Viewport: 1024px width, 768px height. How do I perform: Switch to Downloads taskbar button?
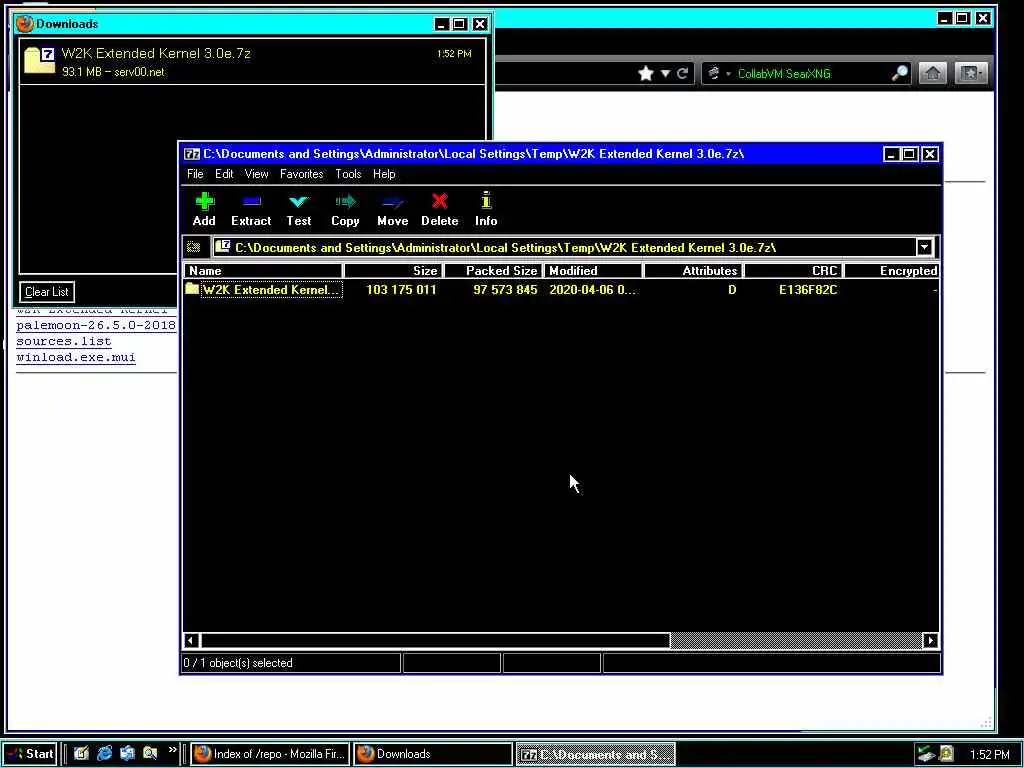pyautogui.click(x=432, y=754)
